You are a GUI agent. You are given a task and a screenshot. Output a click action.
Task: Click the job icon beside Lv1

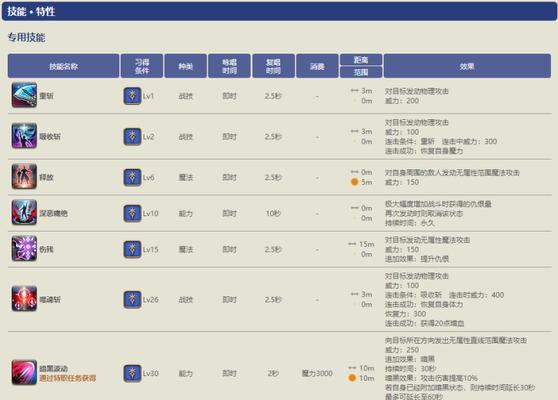(132, 96)
